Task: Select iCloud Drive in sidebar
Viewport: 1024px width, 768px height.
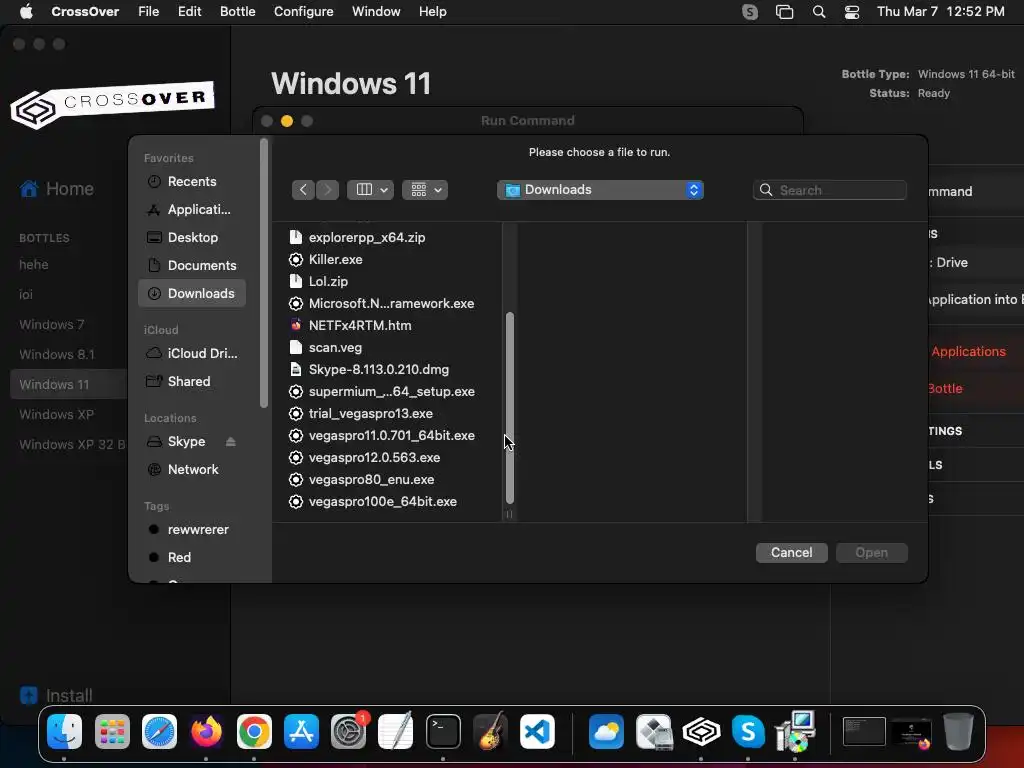Action: (x=192, y=353)
